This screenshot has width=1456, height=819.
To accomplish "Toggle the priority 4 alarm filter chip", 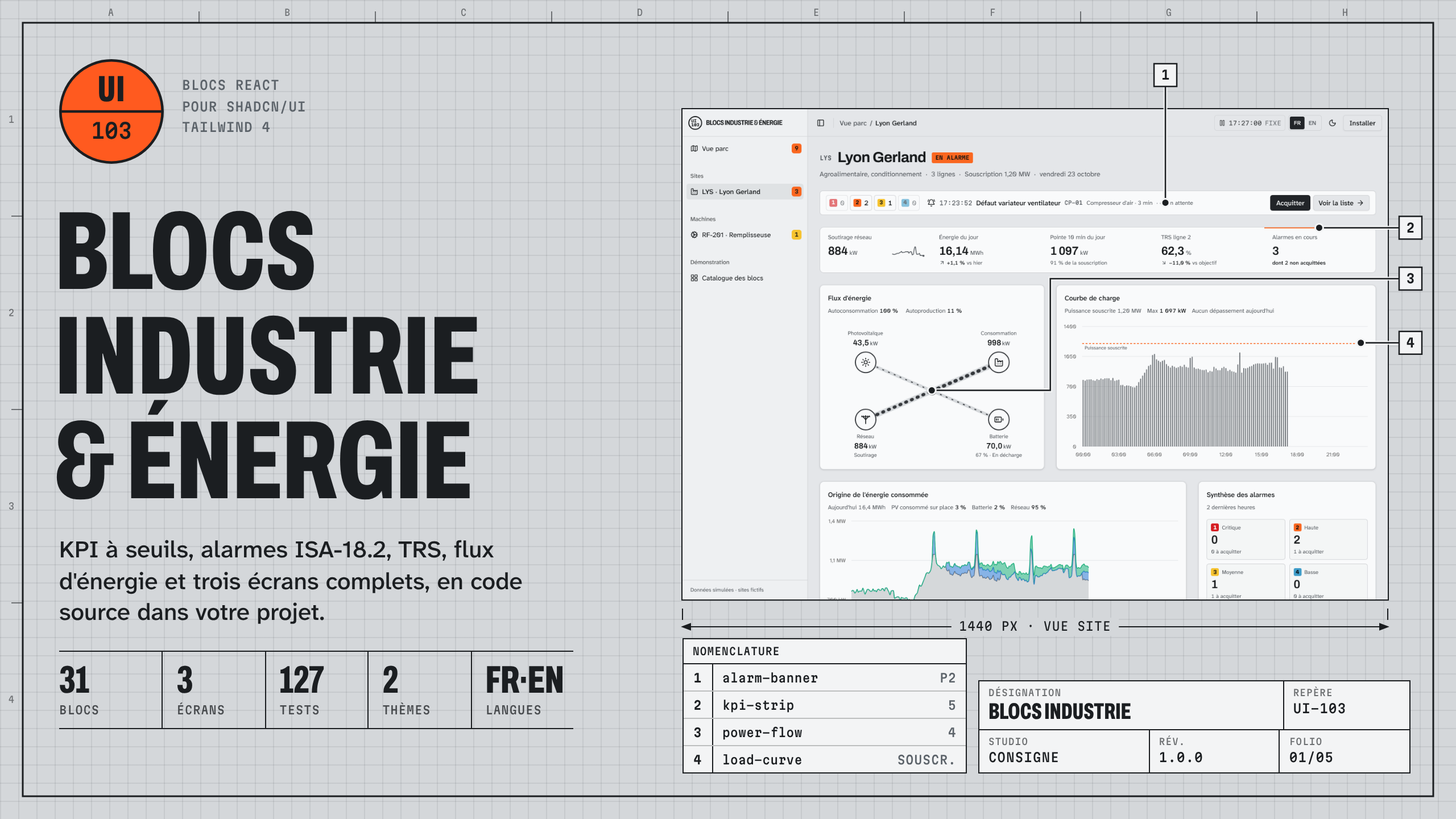I will point(909,203).
